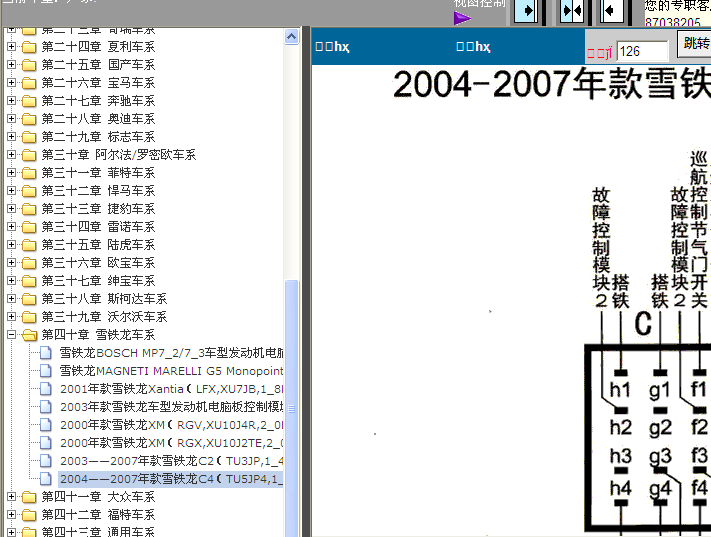Expand 第二十七章 奔驰车系 node
The height and width of the screenshot is (537, 711).
click(x=12, y=101)
